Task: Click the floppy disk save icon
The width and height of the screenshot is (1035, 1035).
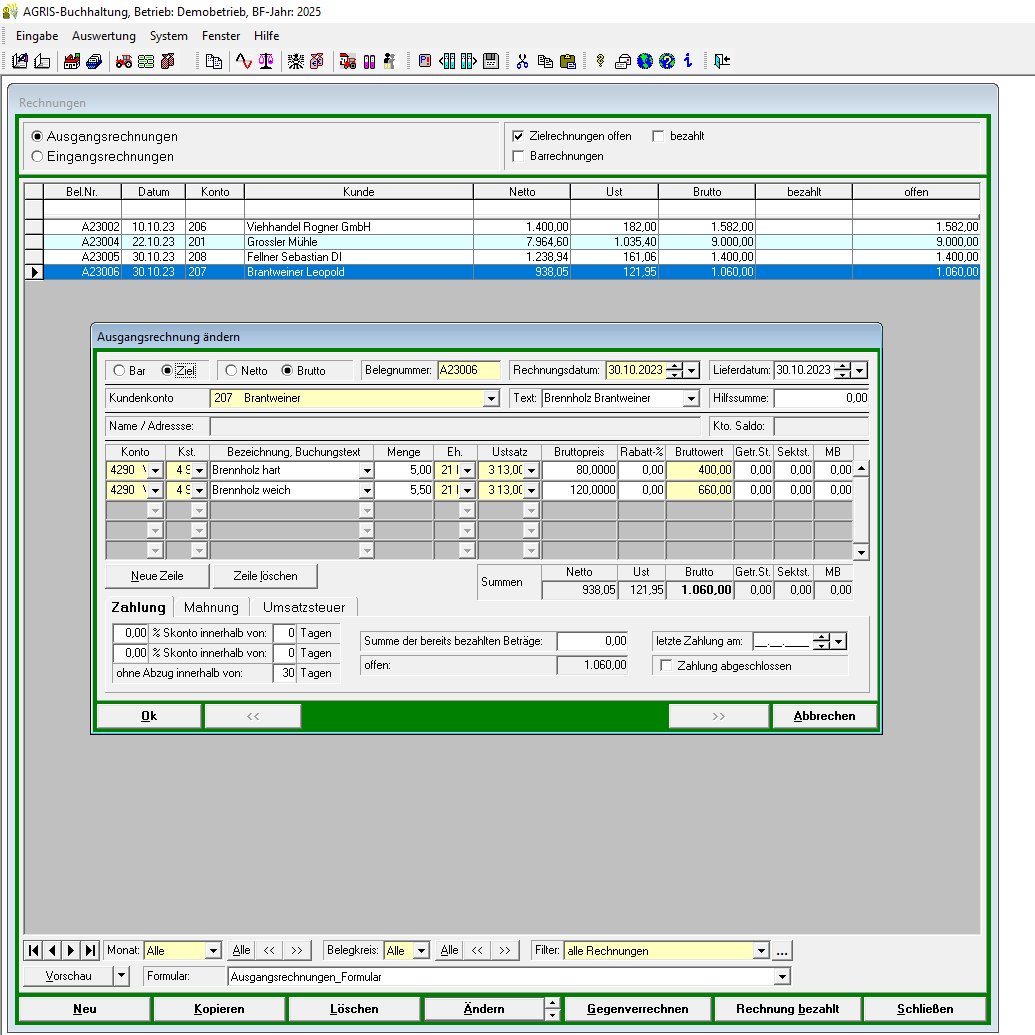Action: click(x=490, y=61)
